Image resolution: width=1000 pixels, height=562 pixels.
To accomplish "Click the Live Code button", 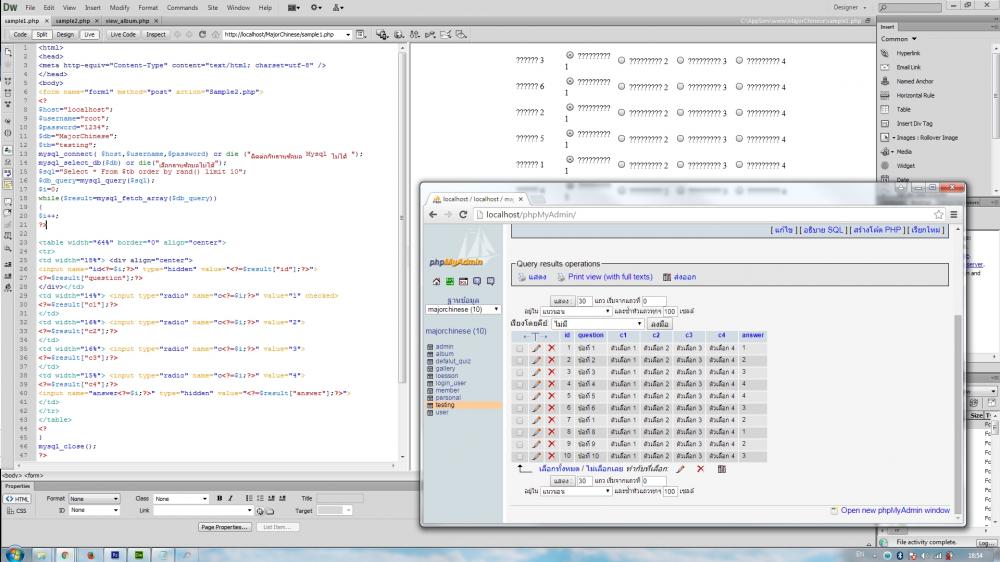I will click(x=122, y=34).
